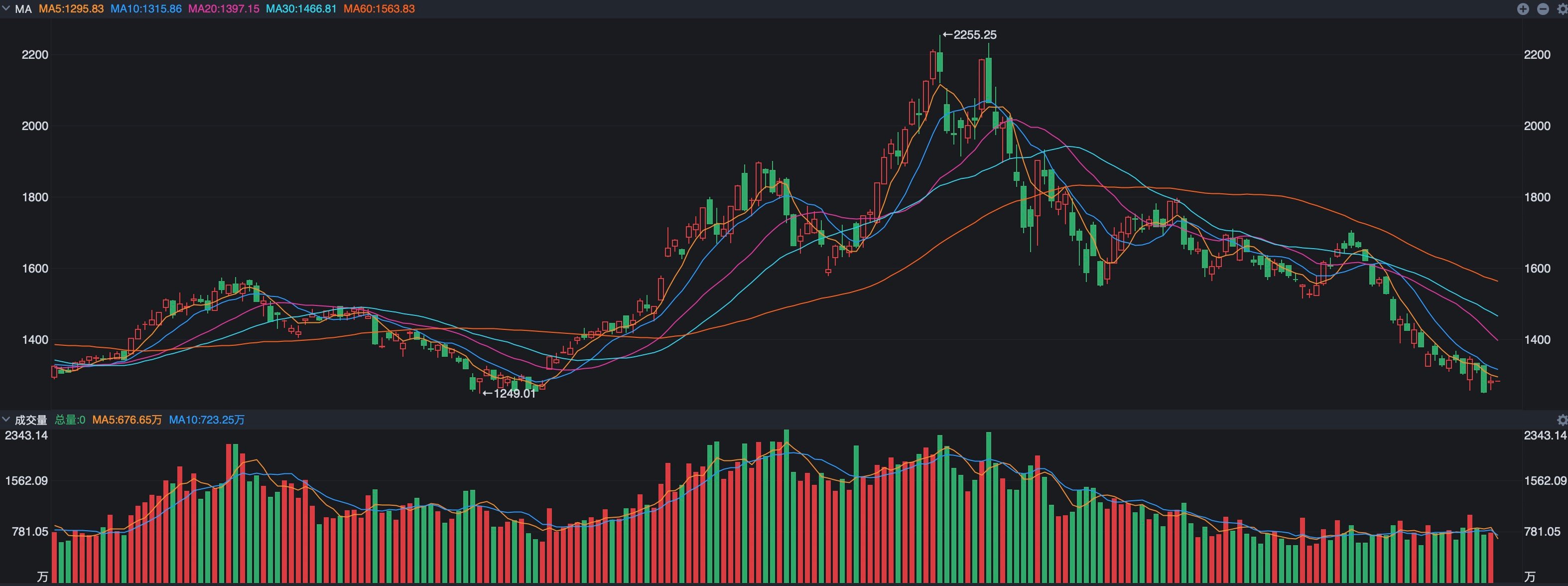
Task: Click the volume MA5:676.65万 label
Action: (127, 420)
